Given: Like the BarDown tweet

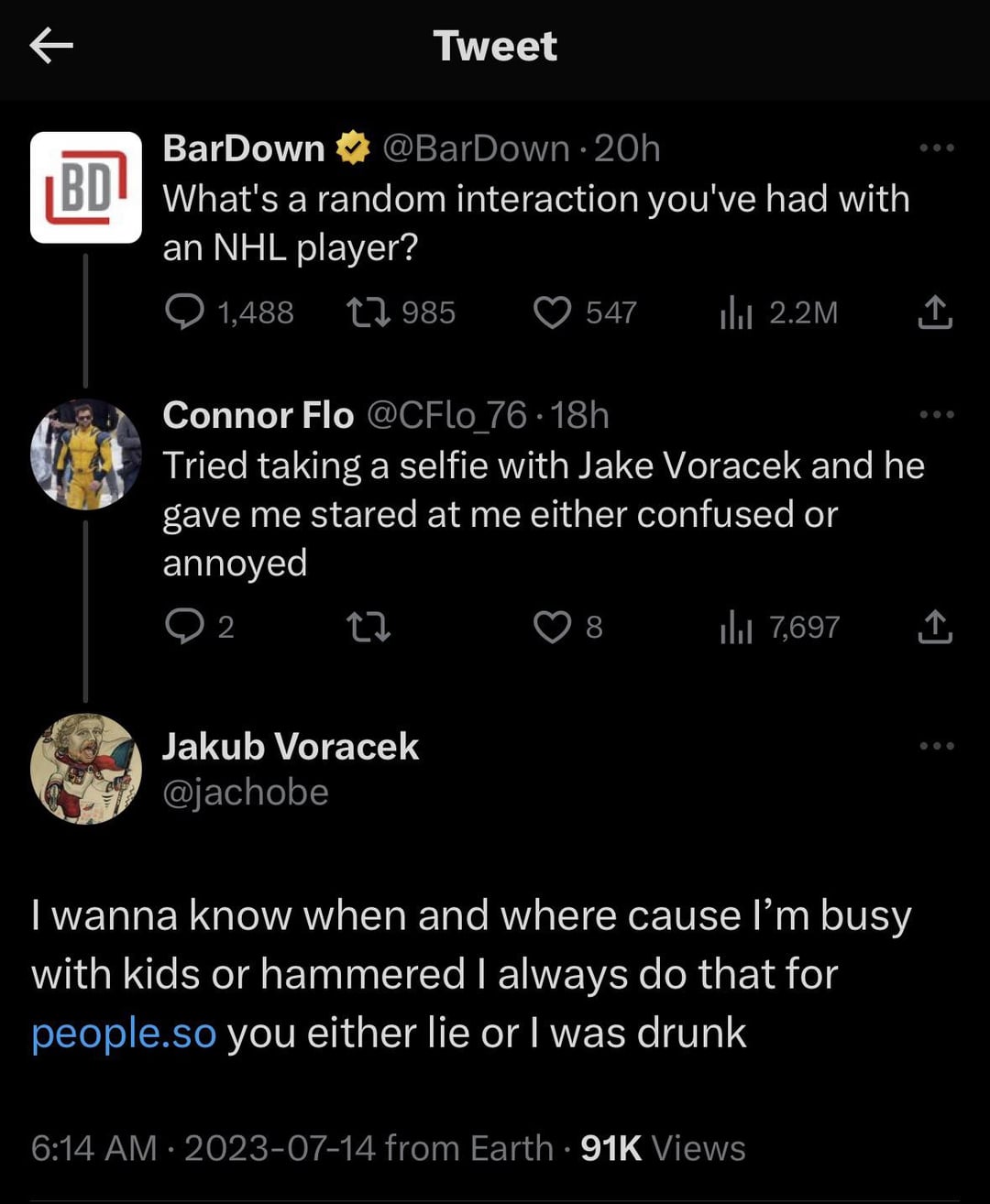Looking at the screenshot, I should pos(553,312).
